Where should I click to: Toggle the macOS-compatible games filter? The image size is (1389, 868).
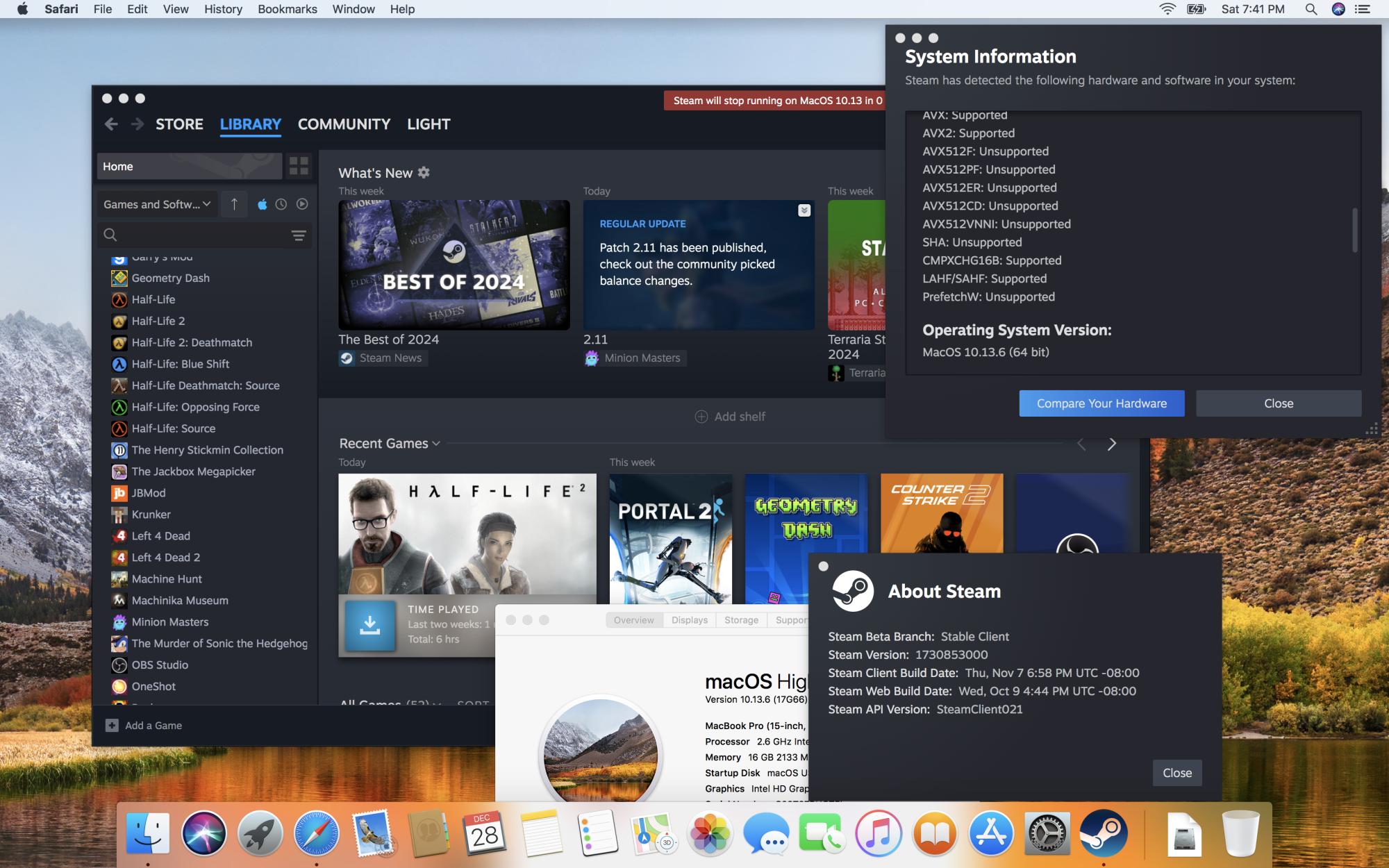point(262,204)
